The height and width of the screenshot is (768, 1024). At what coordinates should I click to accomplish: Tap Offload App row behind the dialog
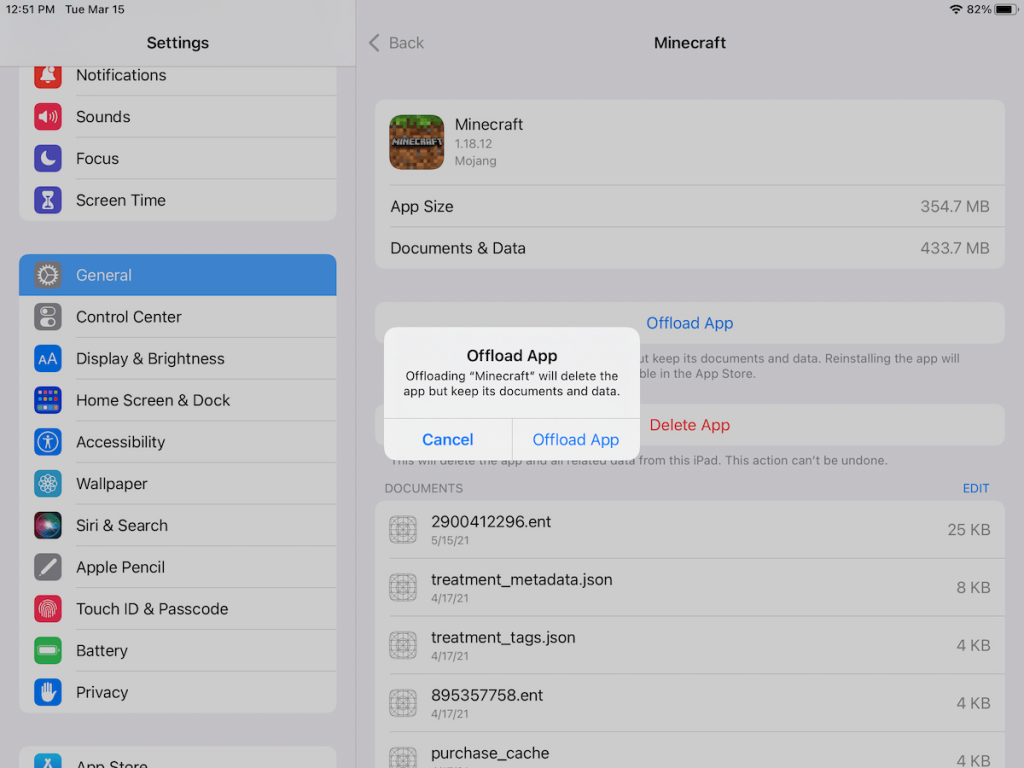pos(690,323)
